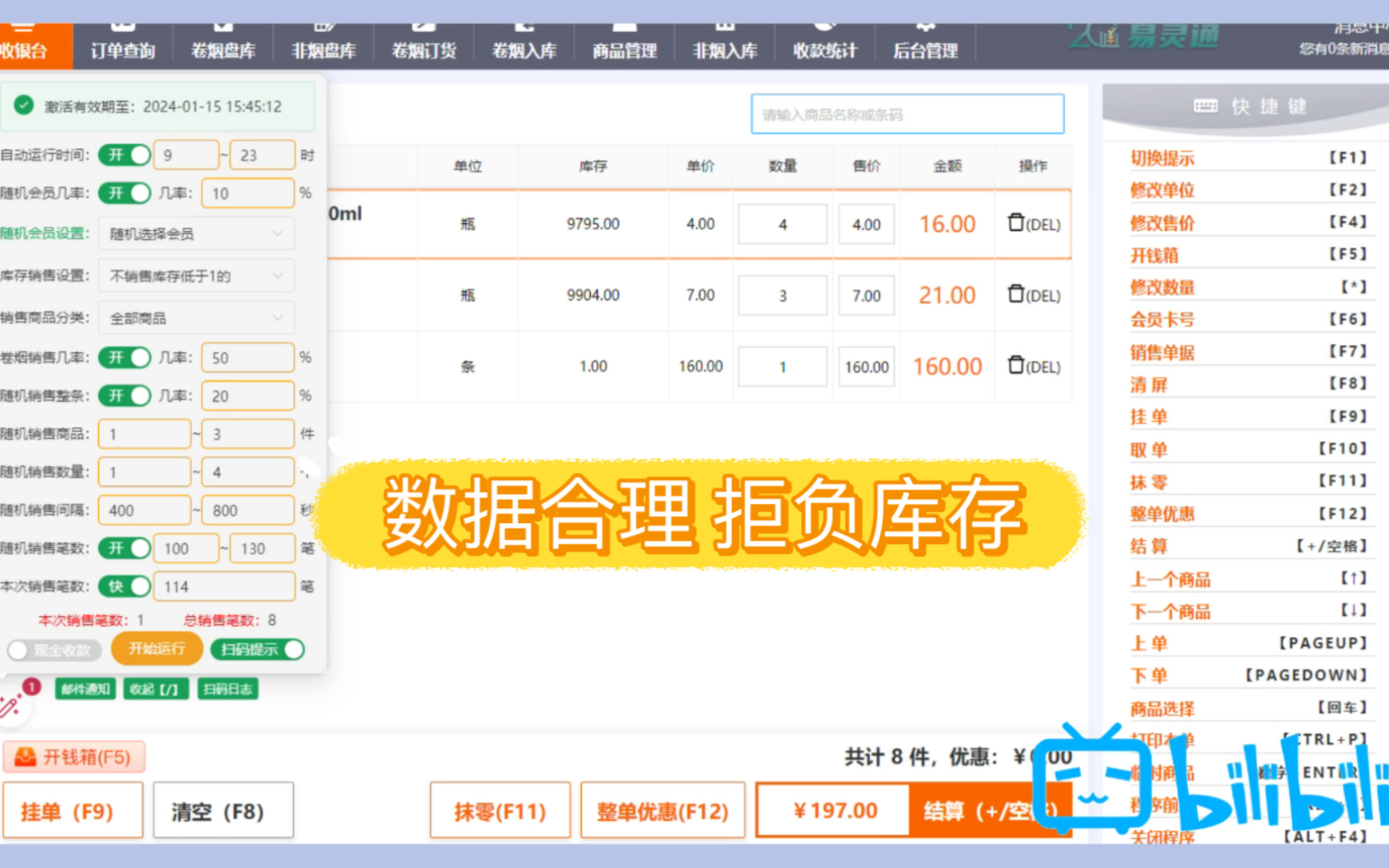Click the 随机销售整条 field showing 20
This screenshot has height=868, width=1389.
248,396
